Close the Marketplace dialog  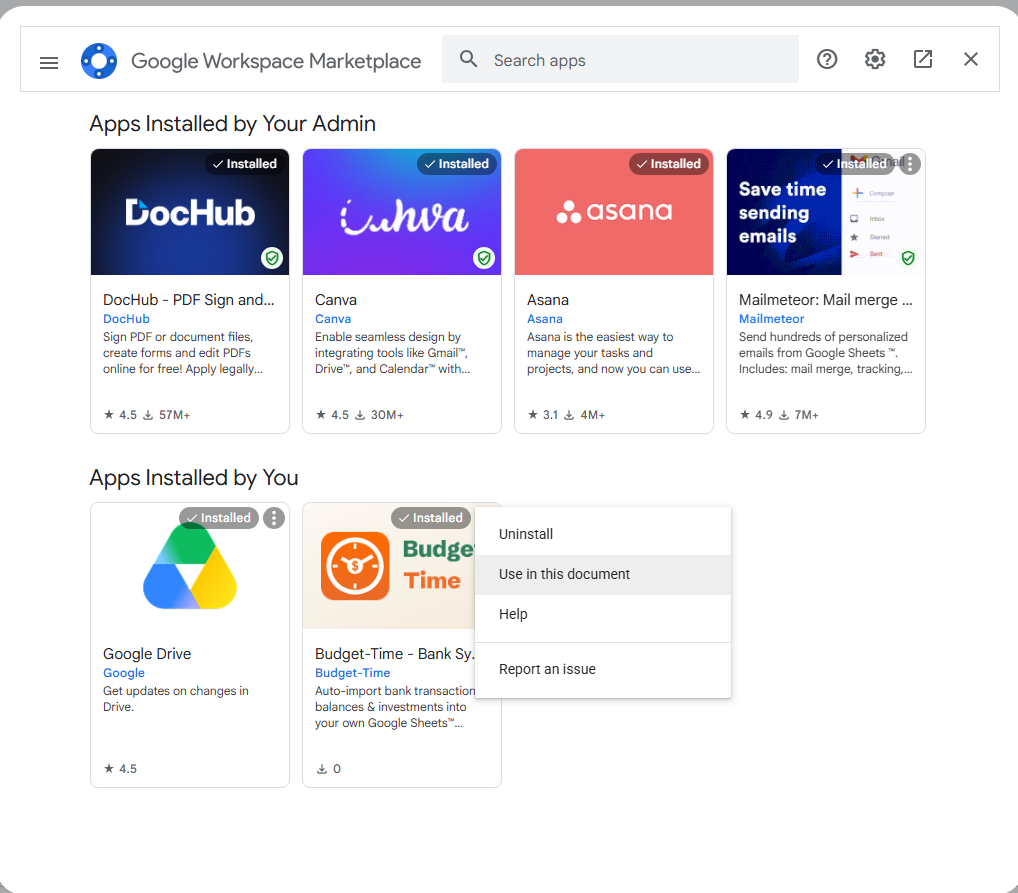(971, 59)
